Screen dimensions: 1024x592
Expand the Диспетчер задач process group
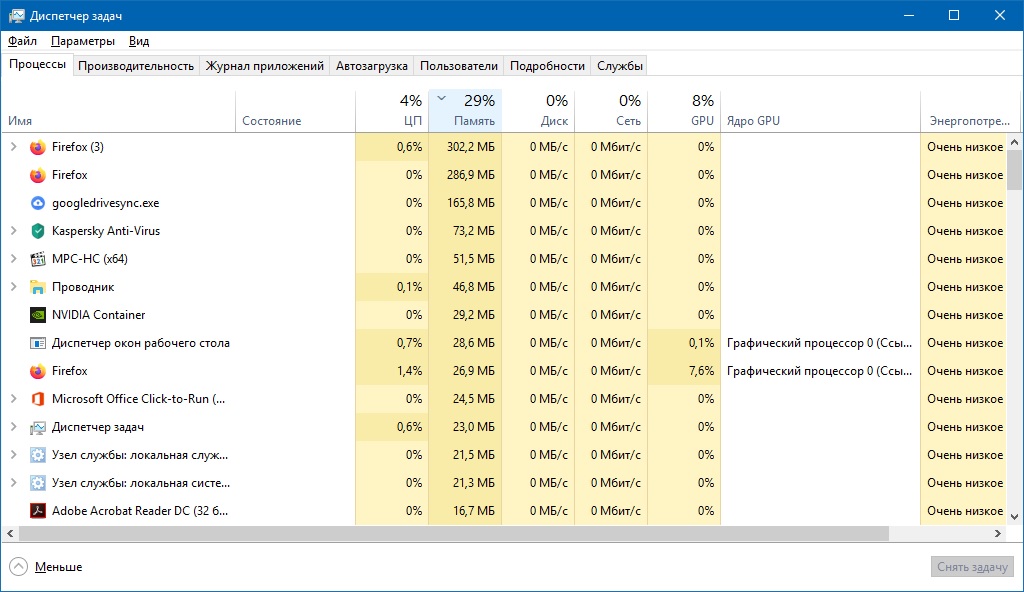click(13, 427)
